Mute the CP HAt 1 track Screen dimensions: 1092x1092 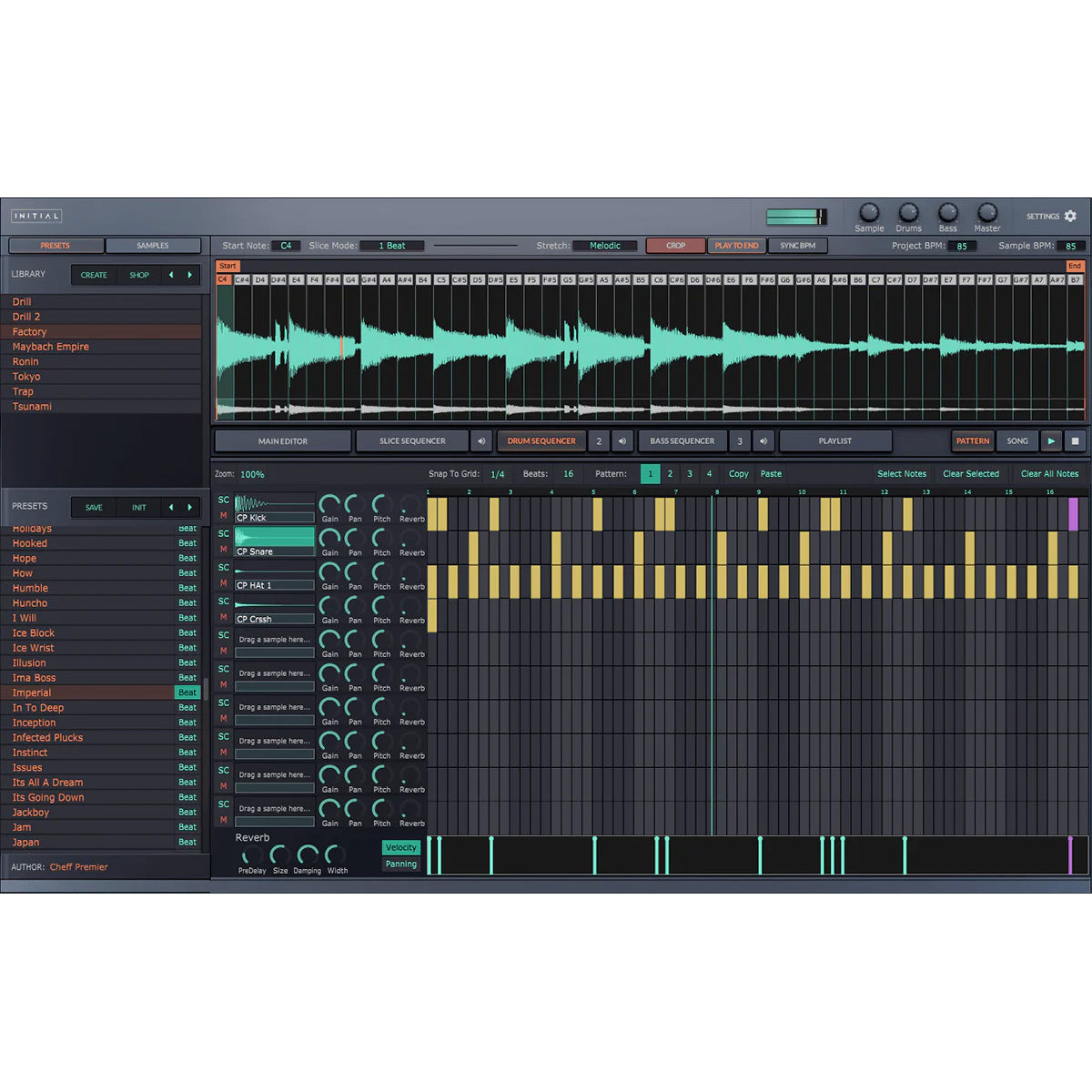[x=224, y=583]
